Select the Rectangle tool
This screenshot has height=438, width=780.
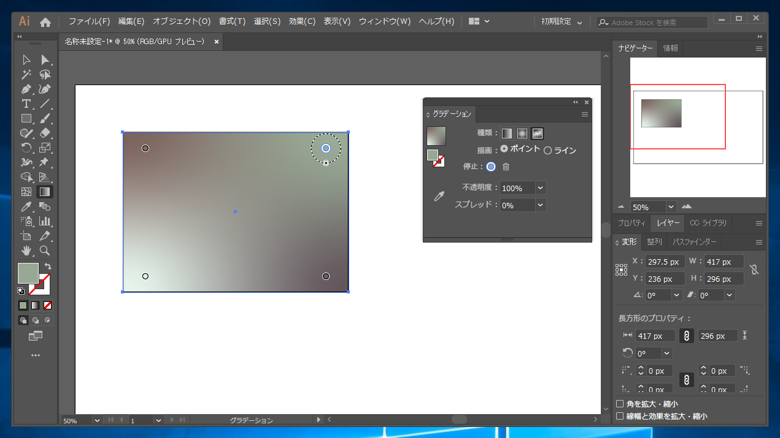26,118
